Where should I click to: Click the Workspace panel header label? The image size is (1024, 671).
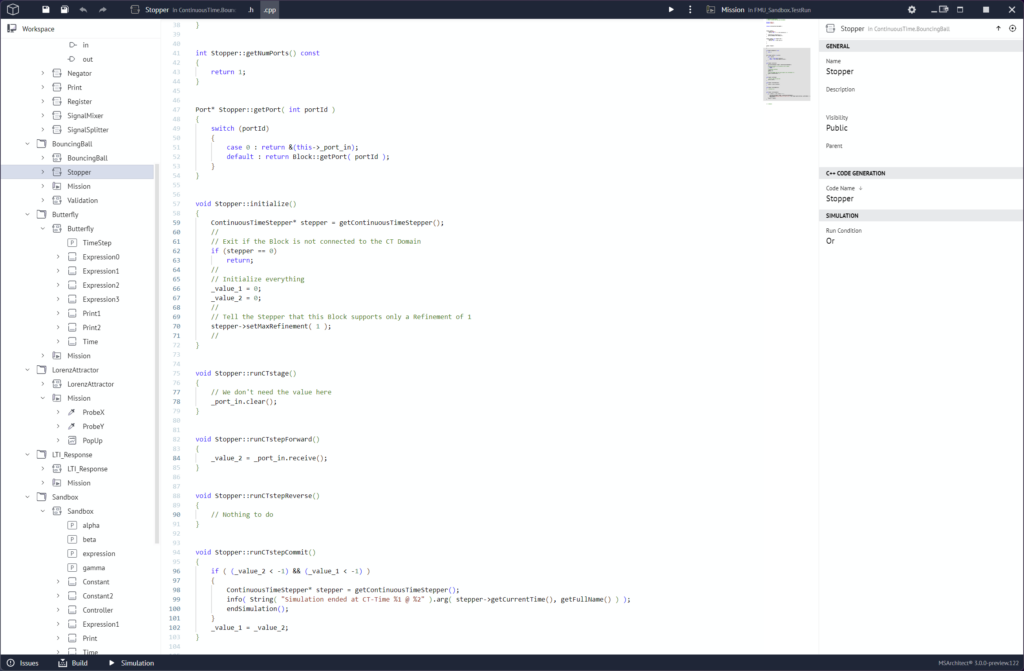coord(38,29)
